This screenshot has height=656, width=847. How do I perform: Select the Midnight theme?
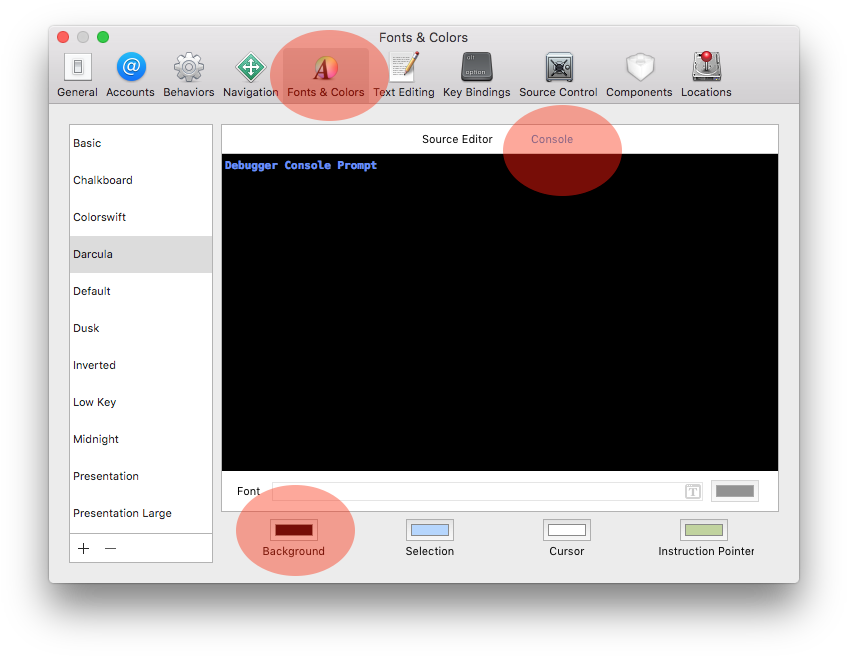point(140,439)
